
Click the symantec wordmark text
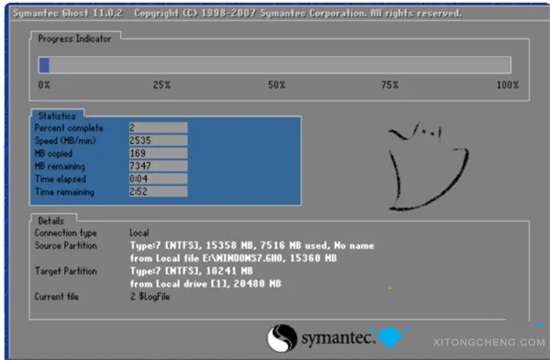pos(338,338)
